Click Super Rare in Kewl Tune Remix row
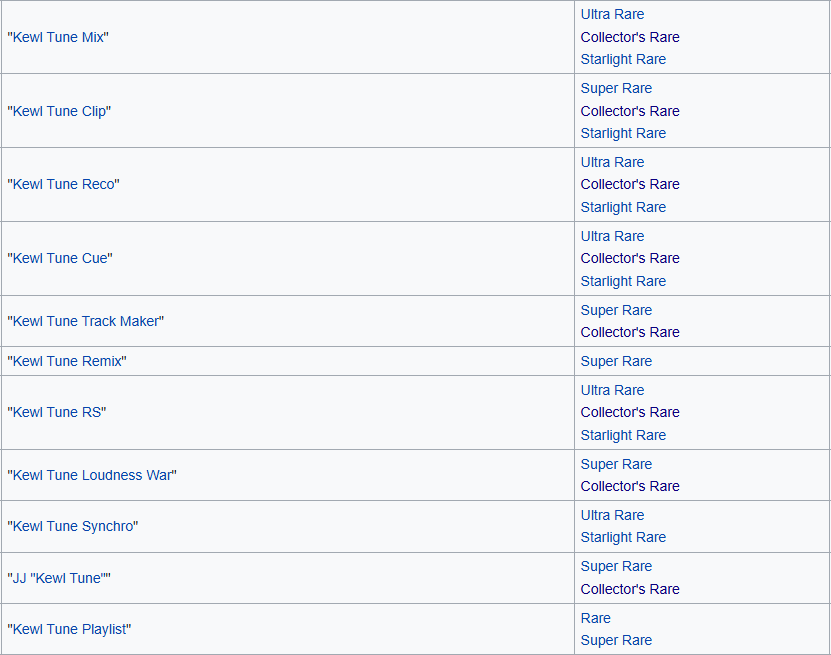Image resolution: width=831 pixels, height=655 pixels. point(616,361)
